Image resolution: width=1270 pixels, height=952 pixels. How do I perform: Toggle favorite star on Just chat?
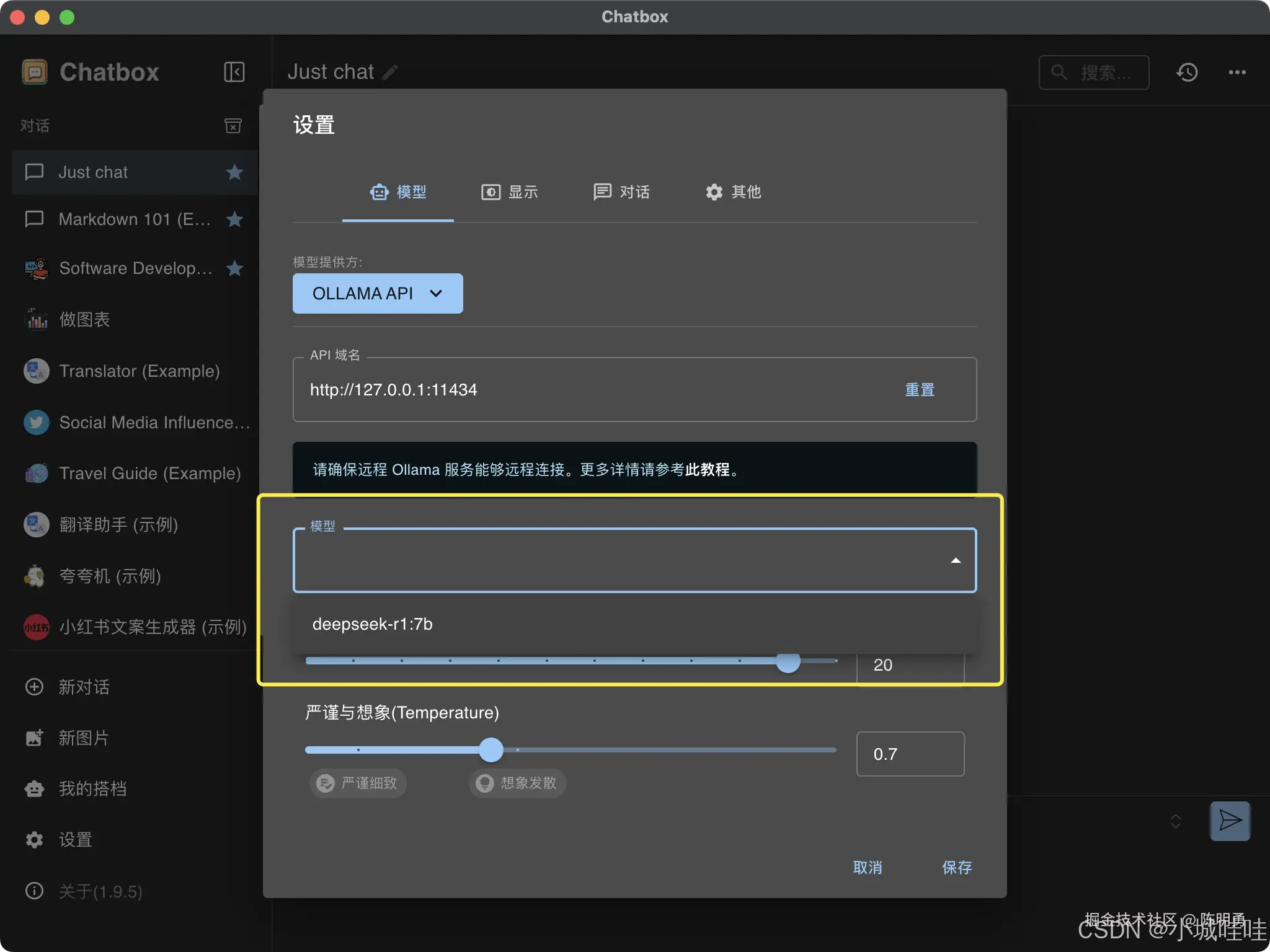[234, 172]
